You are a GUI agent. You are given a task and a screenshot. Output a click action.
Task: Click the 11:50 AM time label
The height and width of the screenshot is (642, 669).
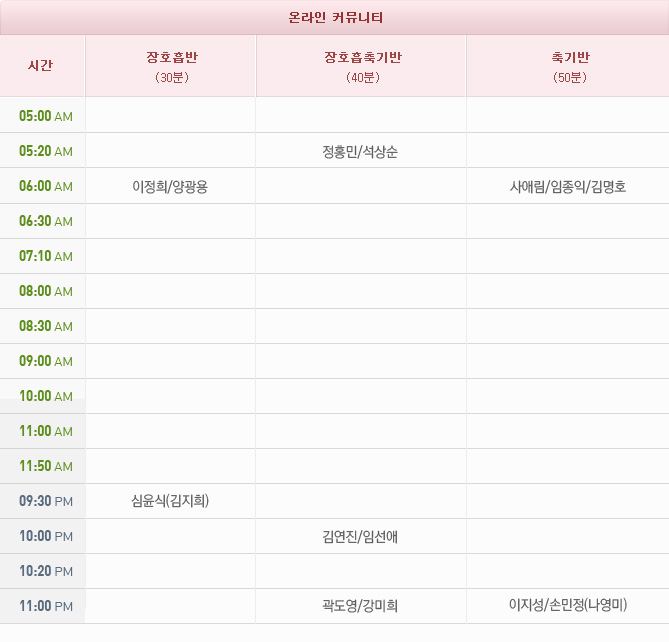tap(45, 466)
